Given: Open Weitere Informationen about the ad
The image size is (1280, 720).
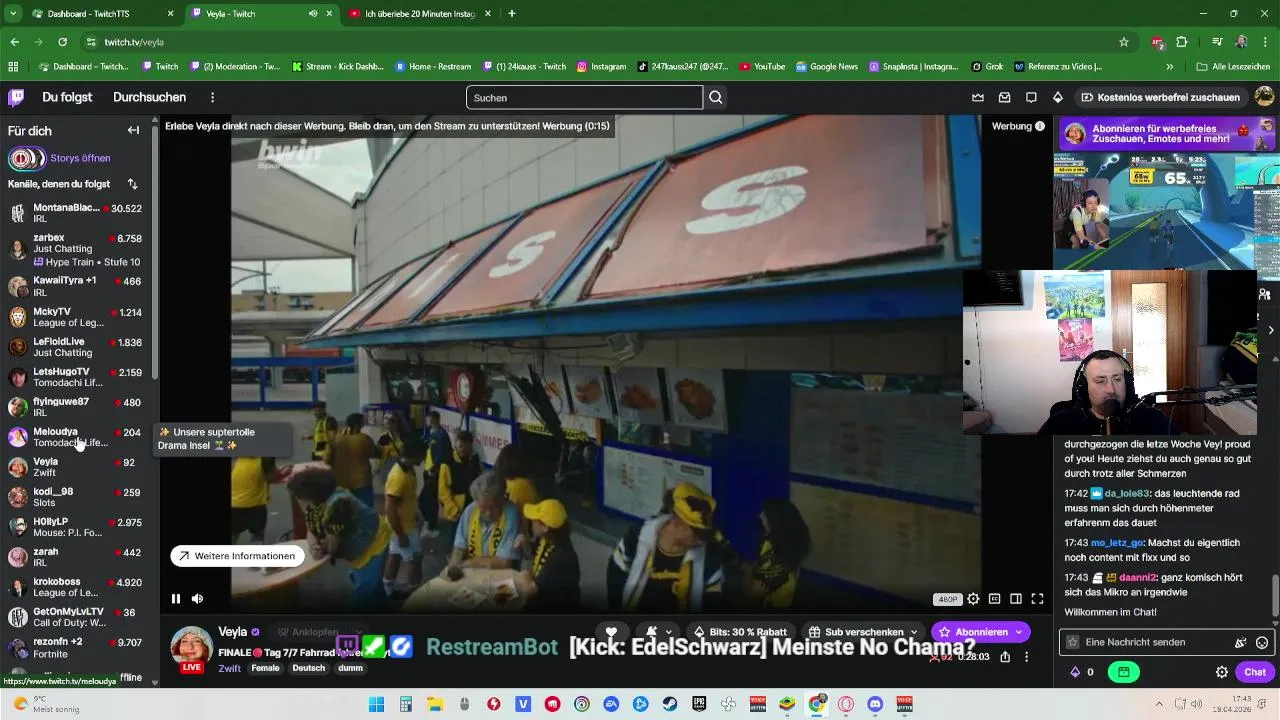Looking at the screenshot, I should (238, 556).
